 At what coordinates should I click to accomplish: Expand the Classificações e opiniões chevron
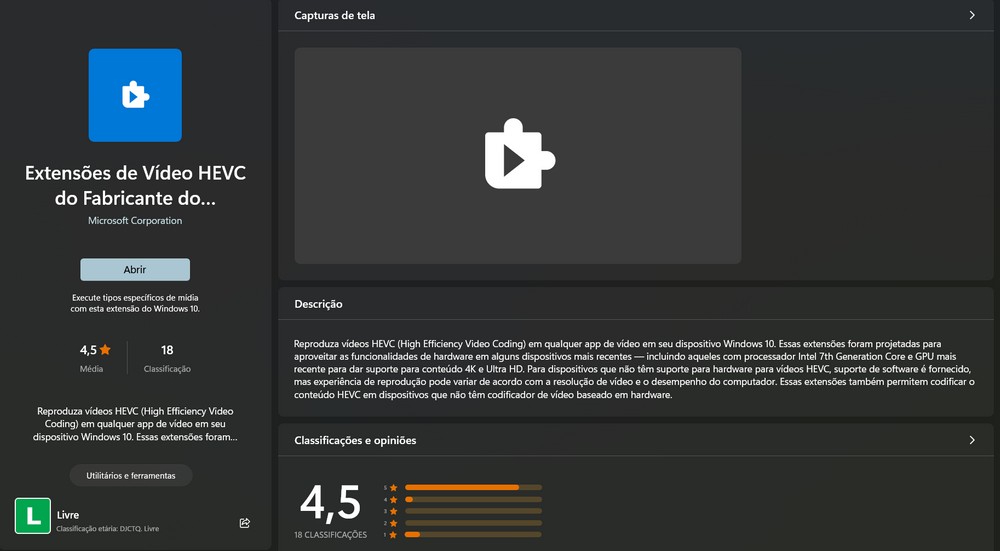(x=972, y=440)
